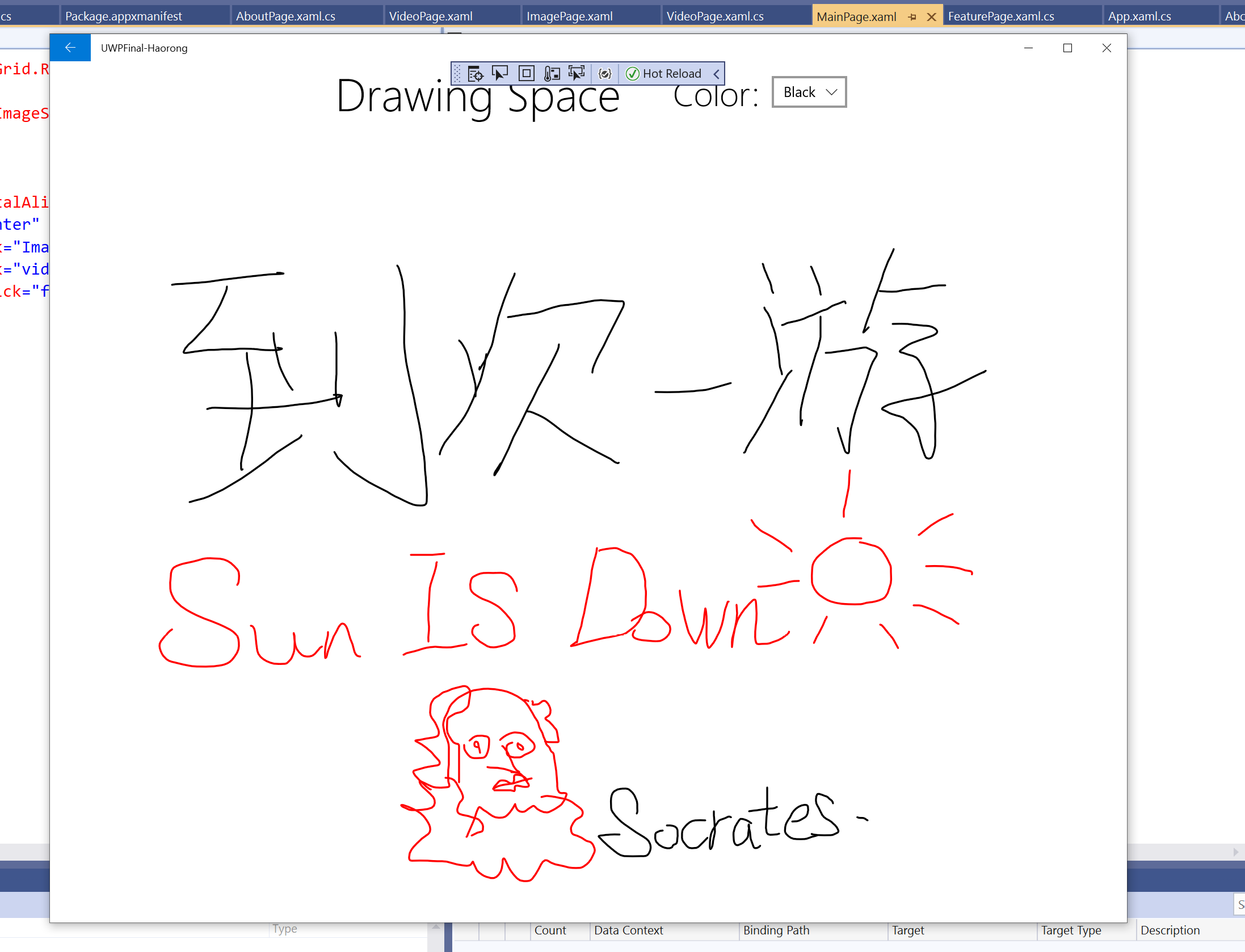Enable Select Element in the debug toolbar

[500, 74]
